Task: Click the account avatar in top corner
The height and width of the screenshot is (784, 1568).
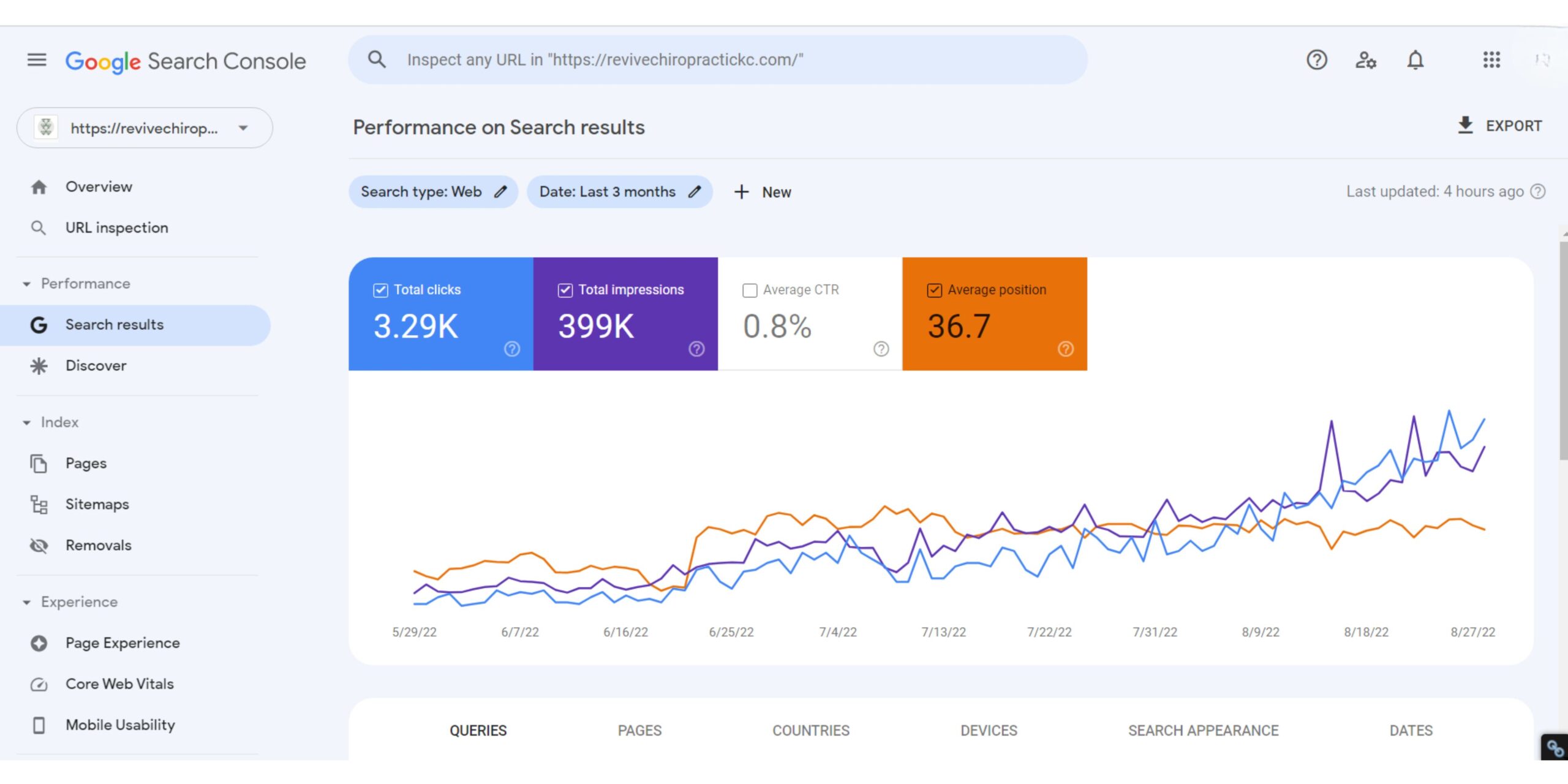Action: (x=1542, y=60)
